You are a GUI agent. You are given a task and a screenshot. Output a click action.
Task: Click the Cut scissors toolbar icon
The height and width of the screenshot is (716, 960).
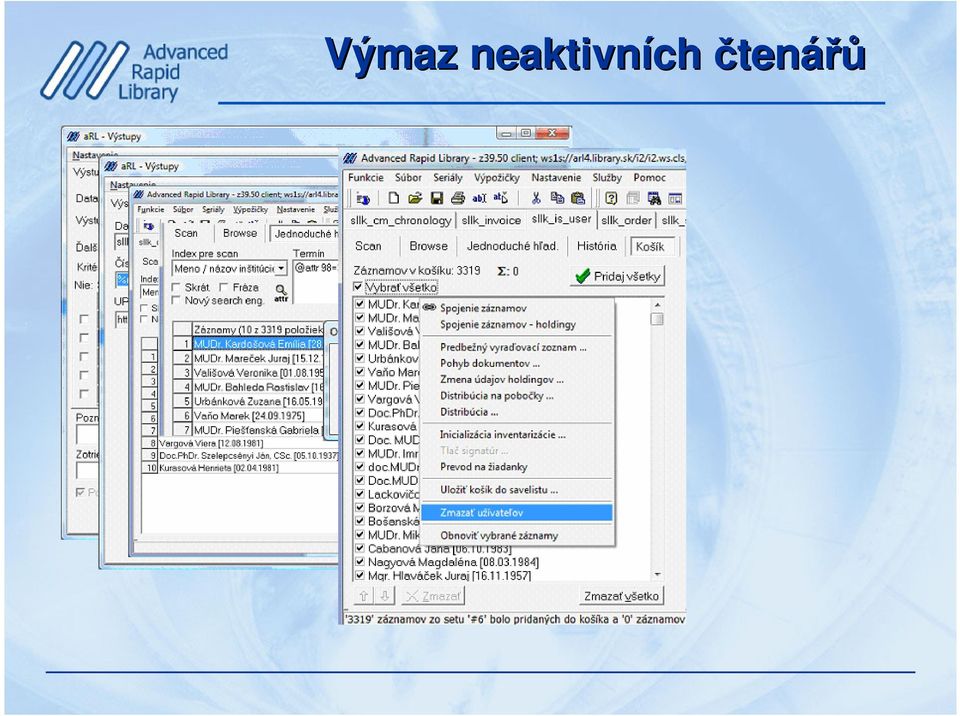click(x=536, y=198)
